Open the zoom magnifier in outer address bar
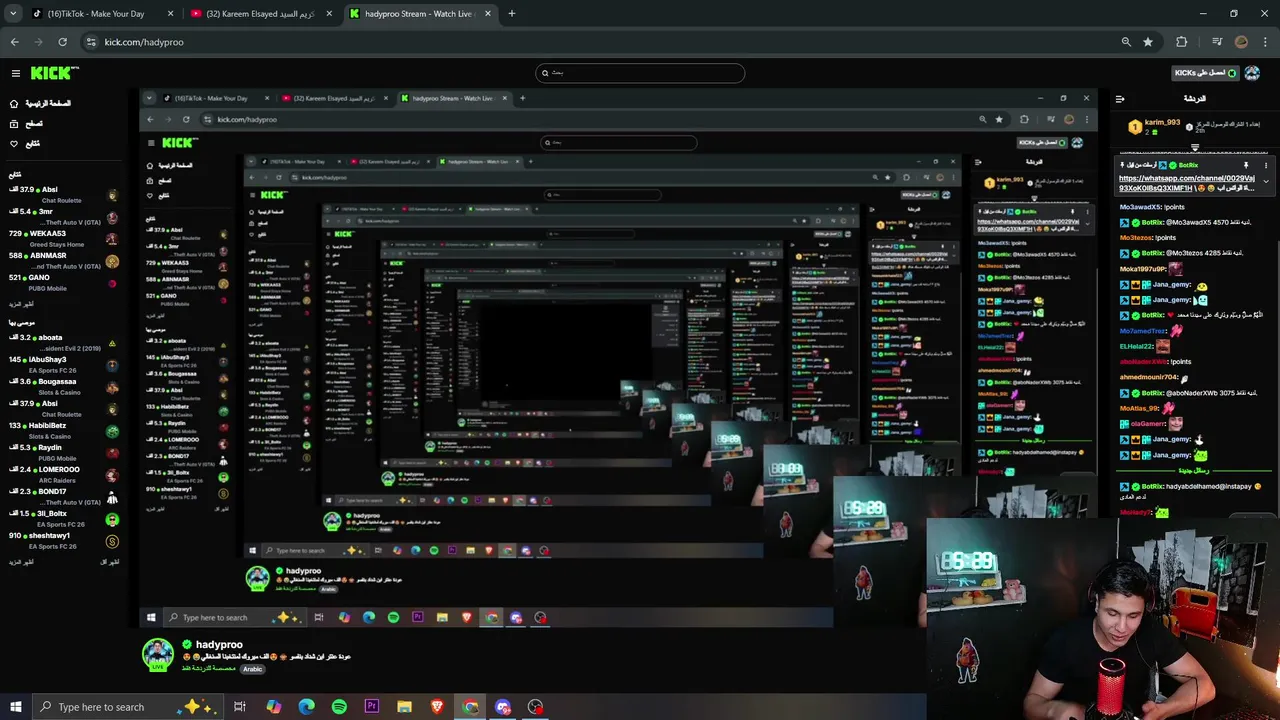The height and width of the screenshot is (720, 1280). 1126,42
